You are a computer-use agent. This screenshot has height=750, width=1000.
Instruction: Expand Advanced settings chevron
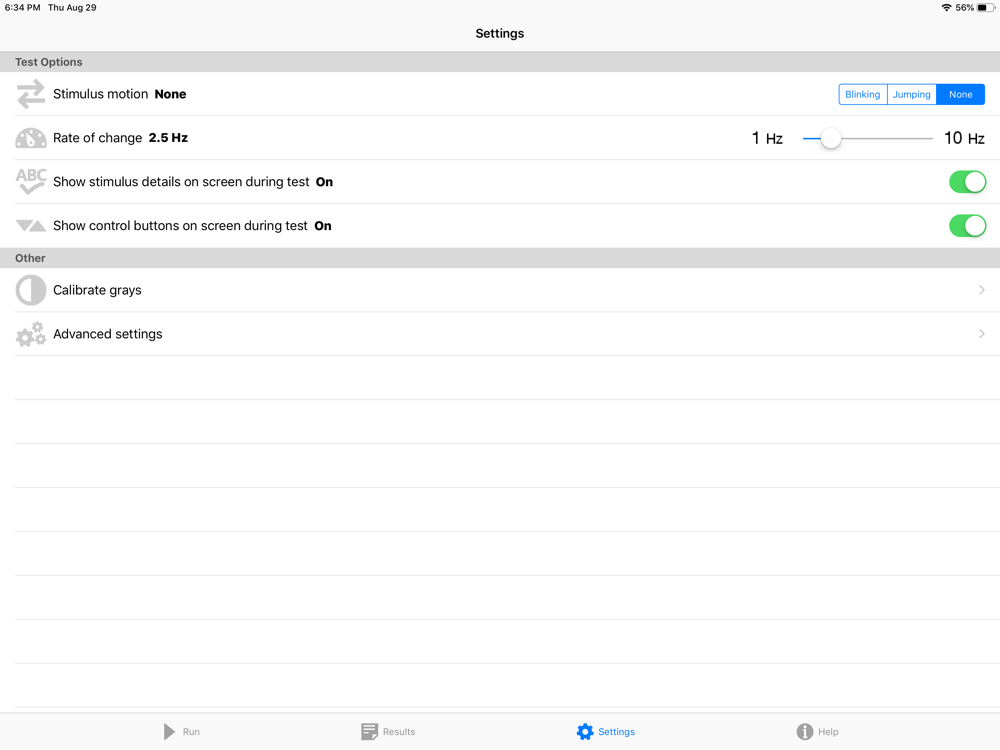click(982, 334)
